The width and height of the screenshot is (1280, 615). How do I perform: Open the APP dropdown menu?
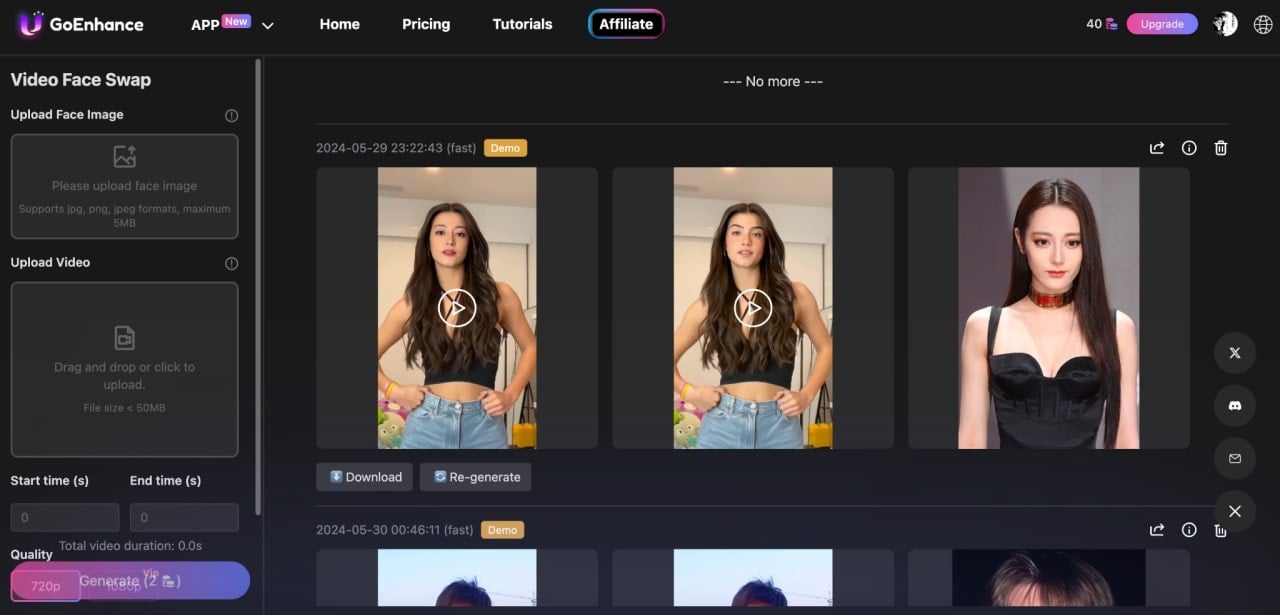point(232,24)
